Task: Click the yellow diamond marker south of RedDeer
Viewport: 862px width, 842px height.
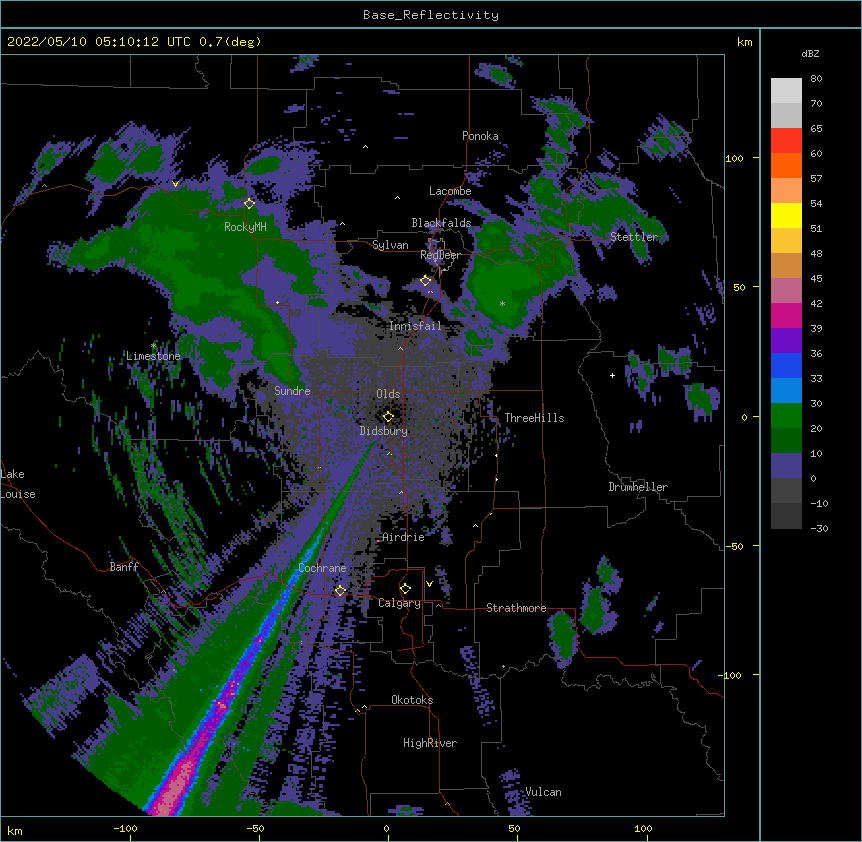Action: click(x=425, y=280)
